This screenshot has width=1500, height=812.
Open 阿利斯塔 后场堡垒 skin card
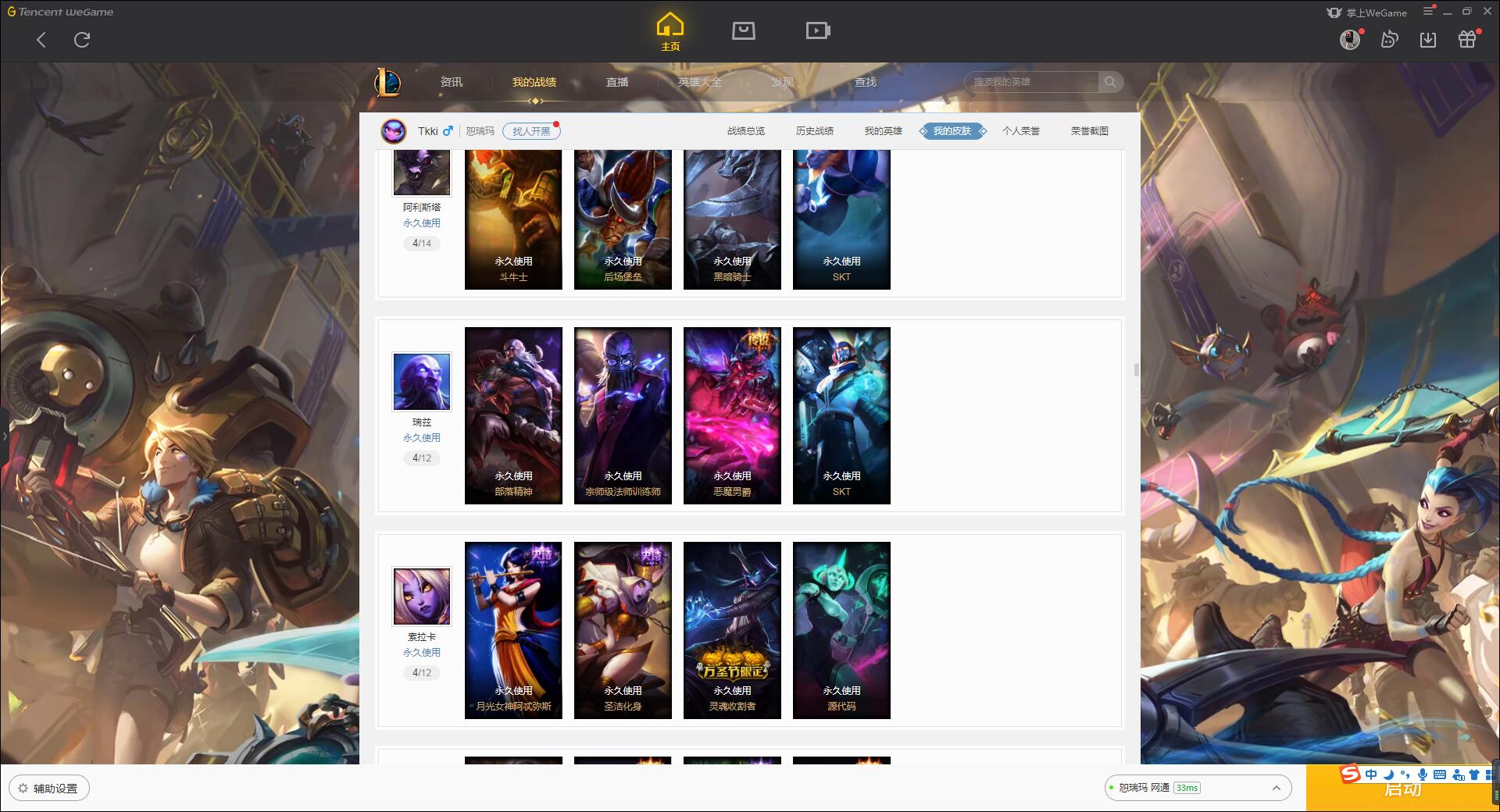(x=623, y=219)
